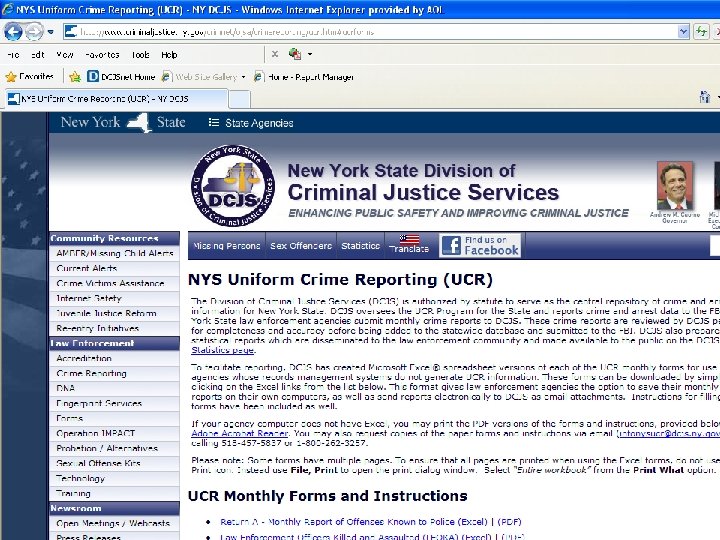720x540 pixels.
Task: Click the browser Back arrow button
Action: pyautogui.click(x=13, y=32)
